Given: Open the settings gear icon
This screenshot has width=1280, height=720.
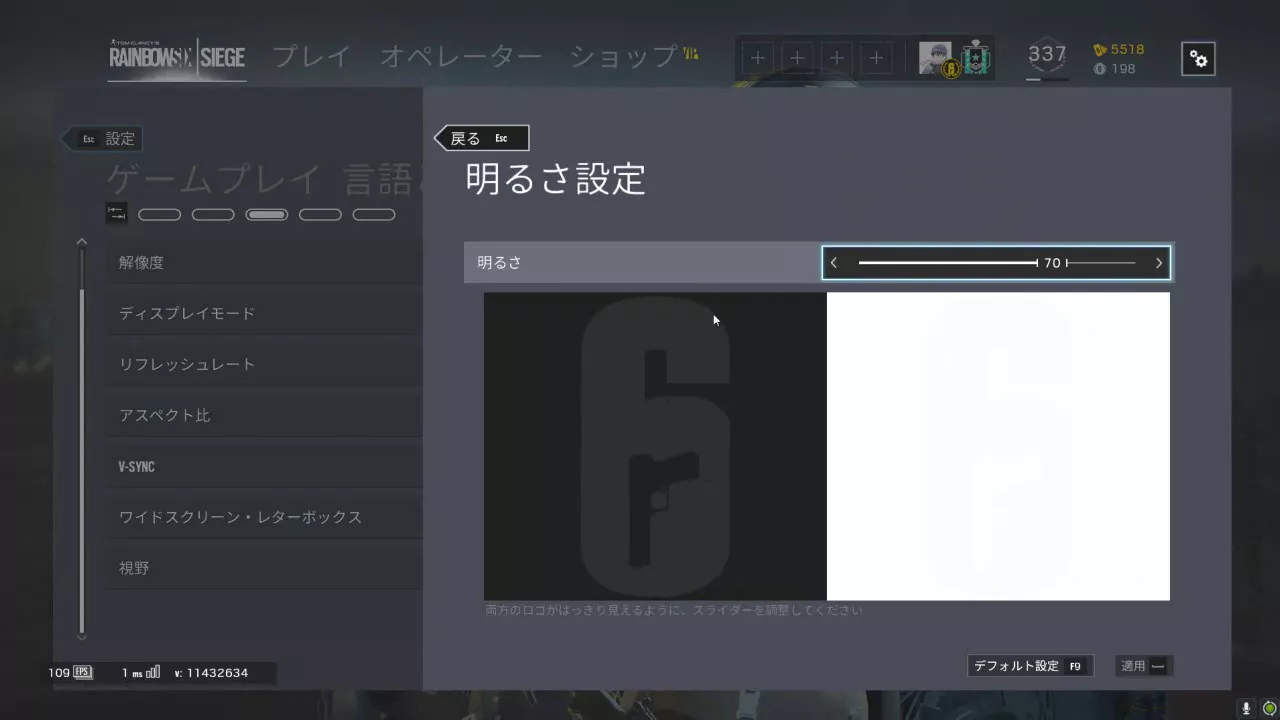Looking at the screenshot, I should 1198,59.
